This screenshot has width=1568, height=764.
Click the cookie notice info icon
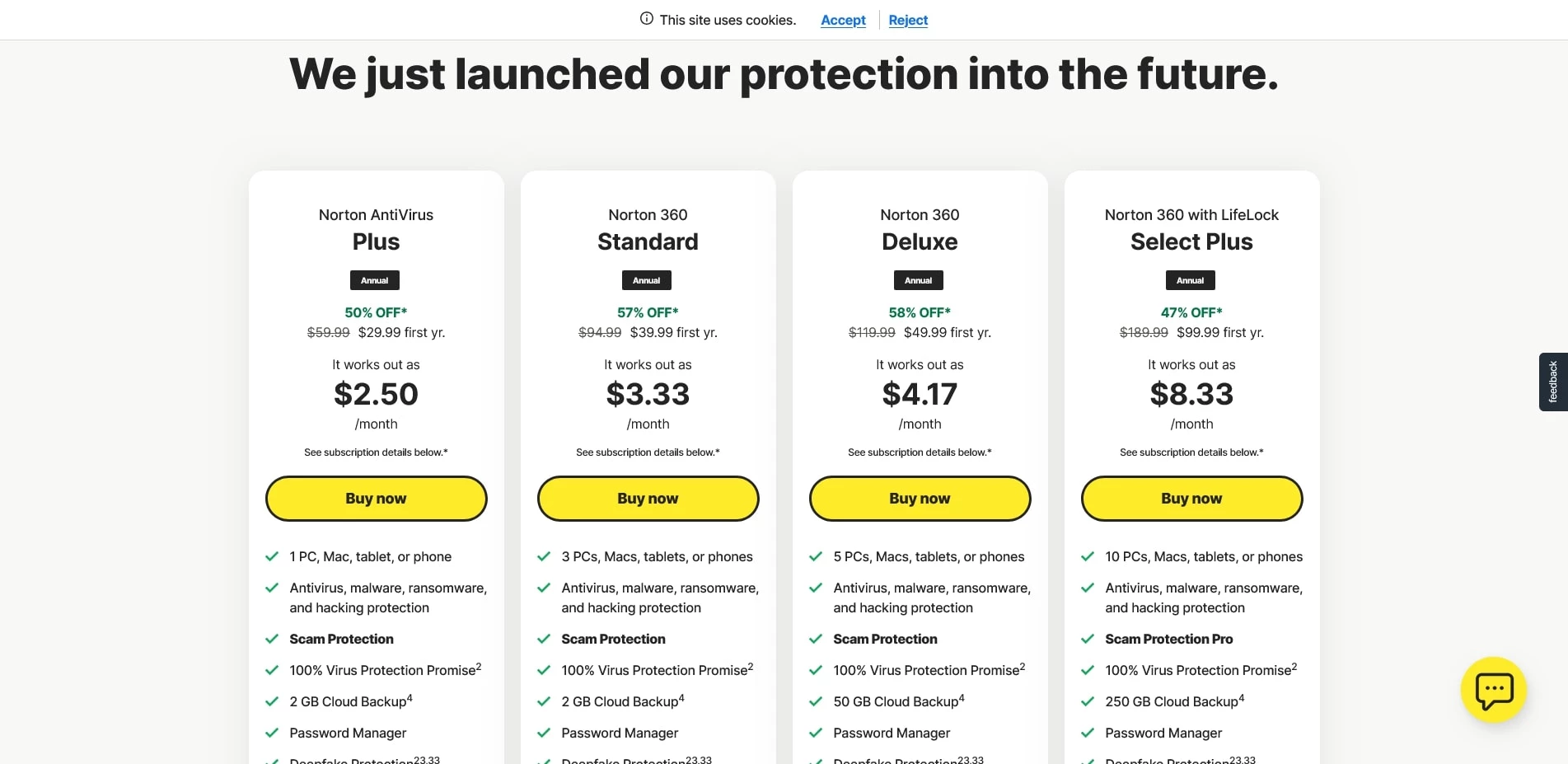point(647,19)
